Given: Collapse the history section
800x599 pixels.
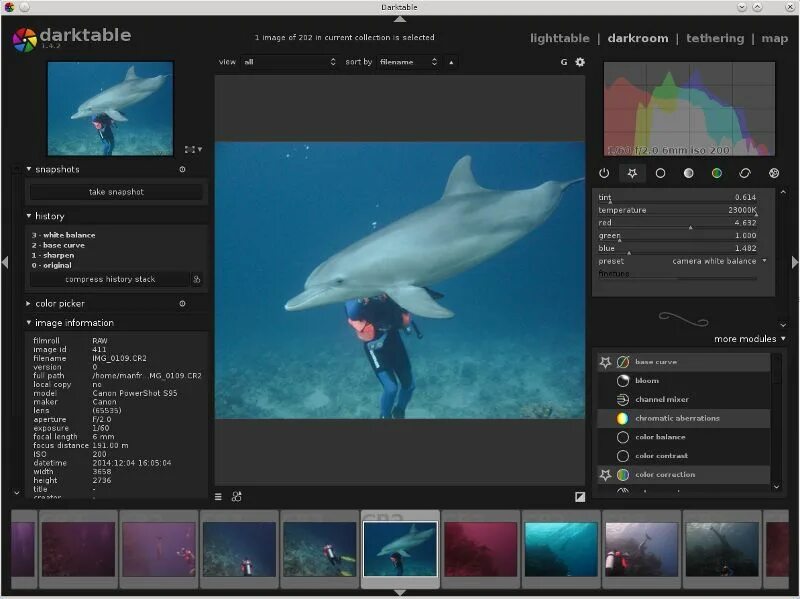Looking at the screenshot, I should click(29, 216).
